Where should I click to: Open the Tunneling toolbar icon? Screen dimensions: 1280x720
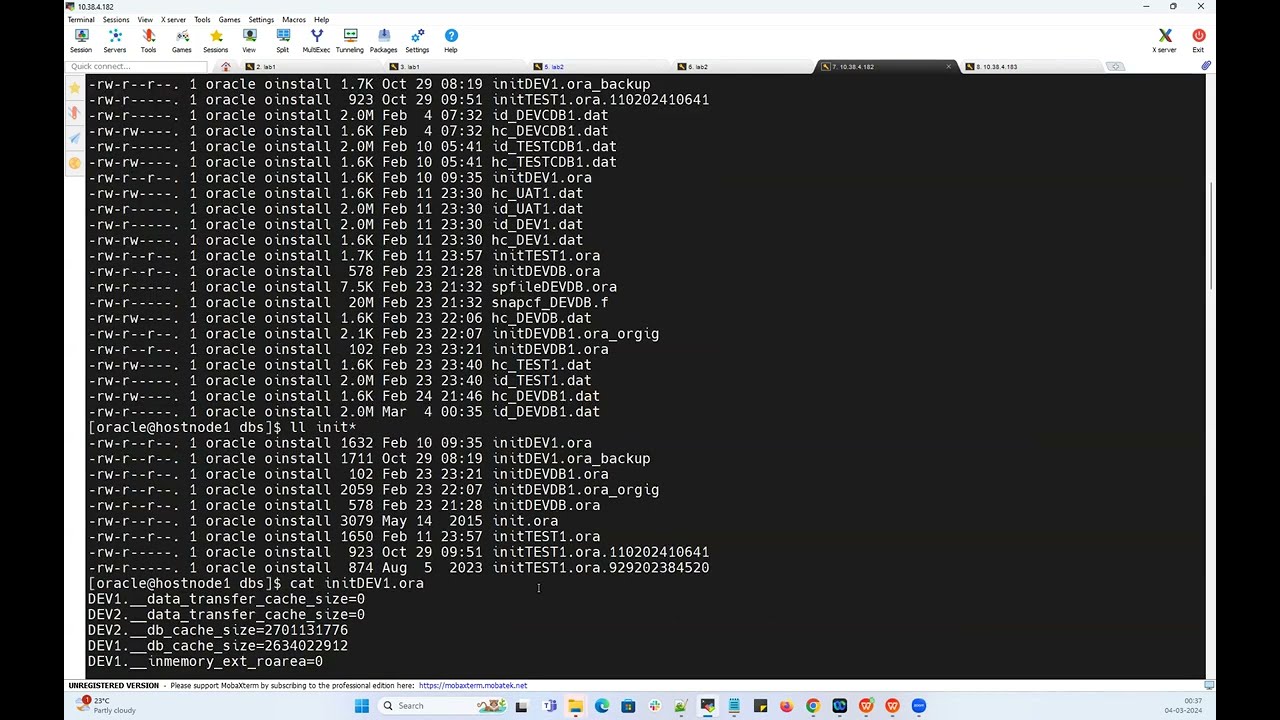click(350, 40)
